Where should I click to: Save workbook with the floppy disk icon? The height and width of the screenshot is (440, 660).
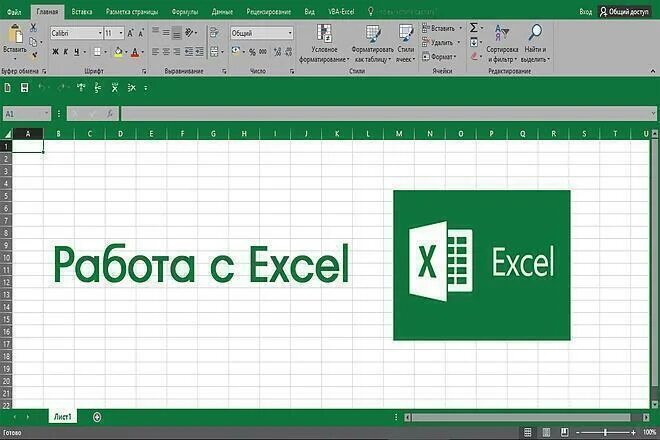(x=24, y=88)
